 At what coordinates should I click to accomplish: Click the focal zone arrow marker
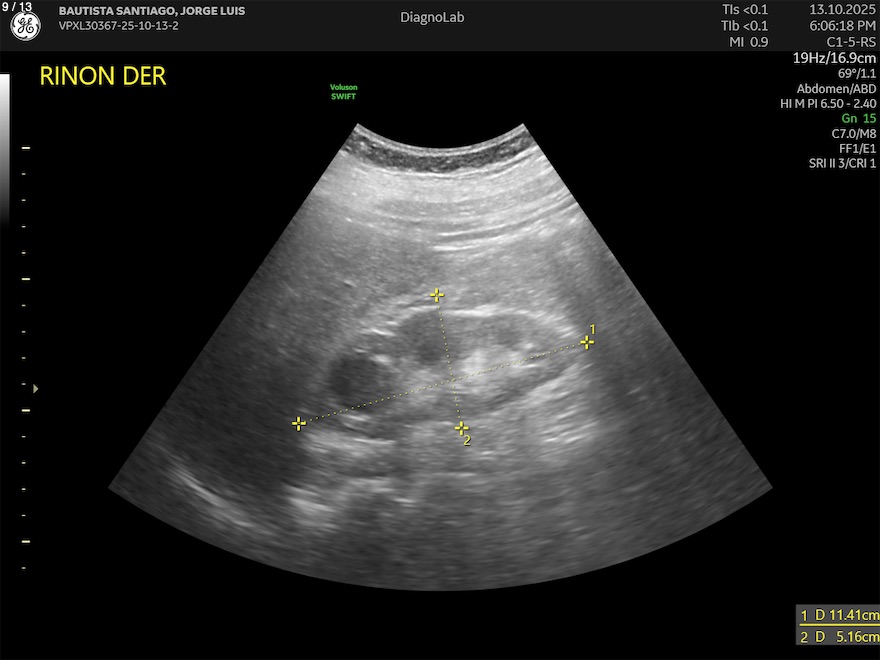click(36, 388)
